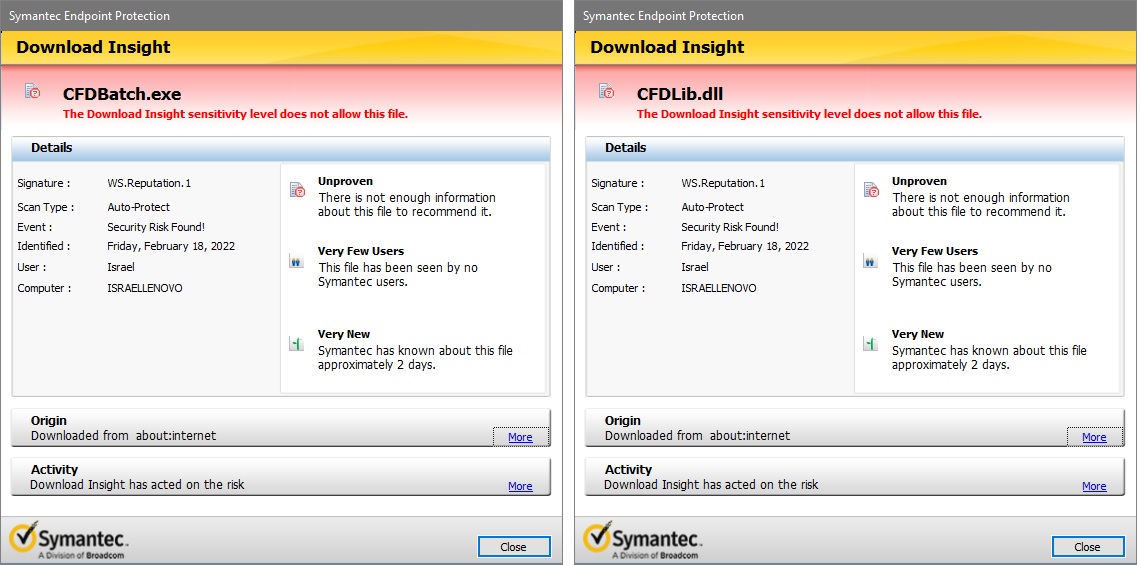Click Auto-Protect scan type in CFDBatch.exe dialog
This screenshot has width=1141, height=565.
tap(139, 207)
